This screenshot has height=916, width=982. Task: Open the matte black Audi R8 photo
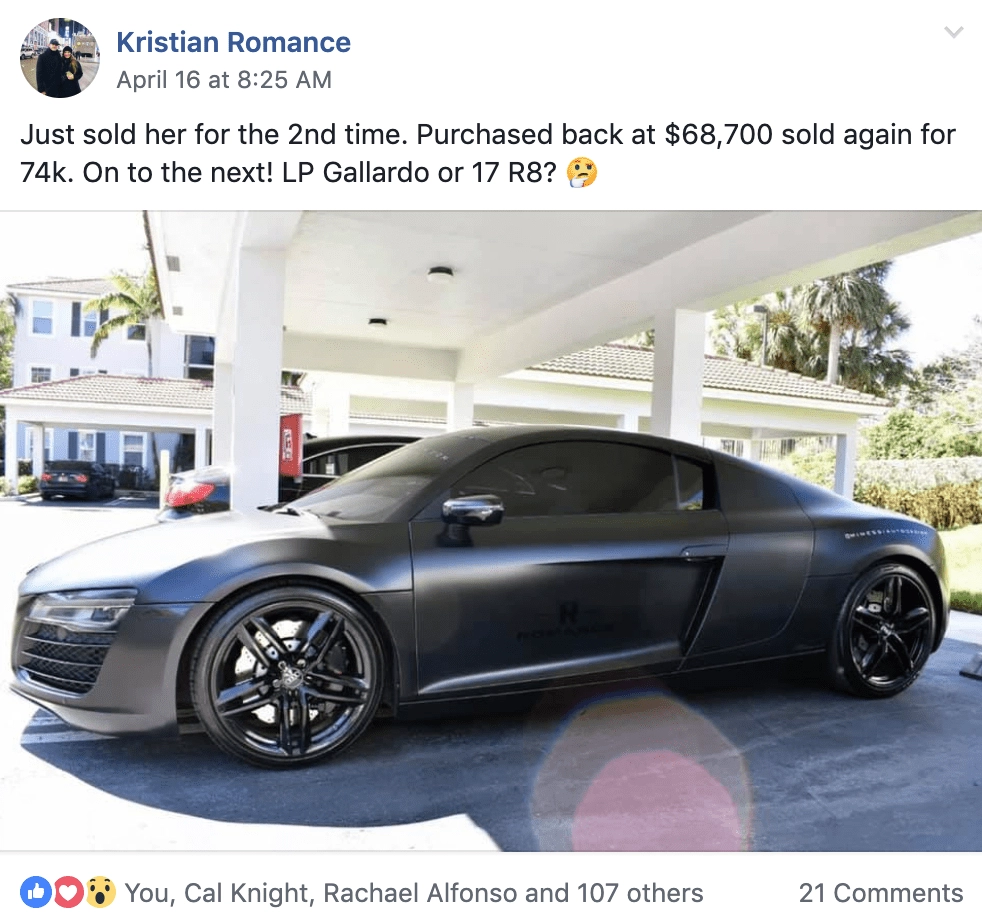(491, 531)
